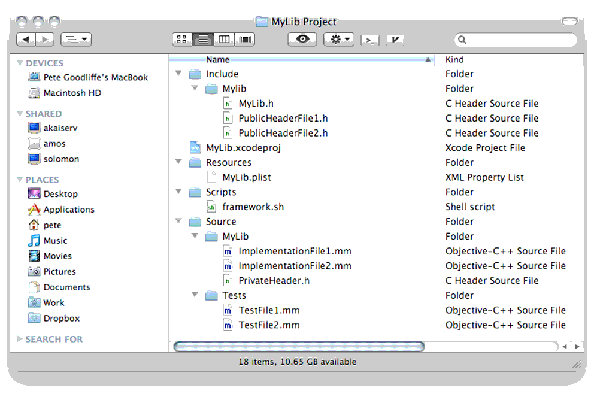The image size is (600, 403).
Task: Click the XML Property List kind cell
Action: (484, 178)
